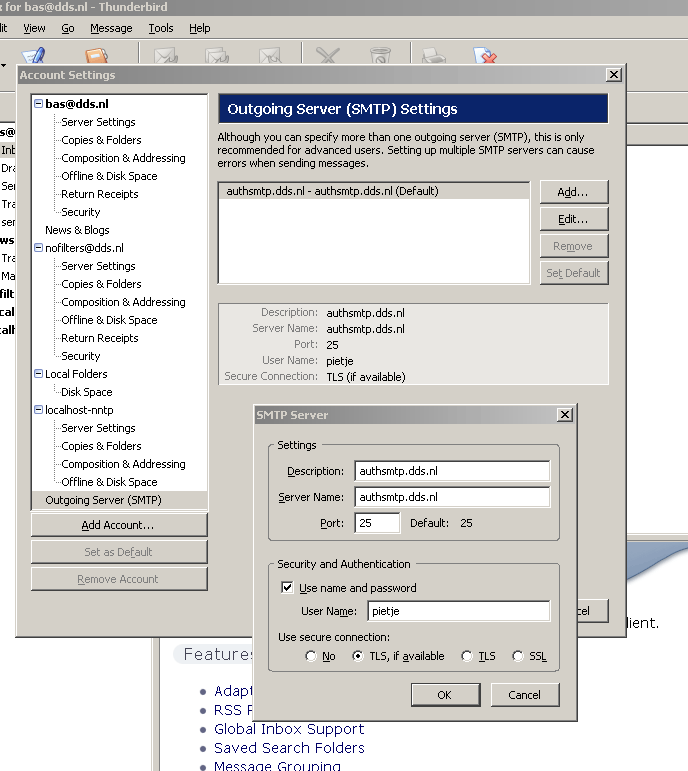This screenshot has height=771, width=688.
Task: Select the SSL radio button
Action: pos(518,656)
